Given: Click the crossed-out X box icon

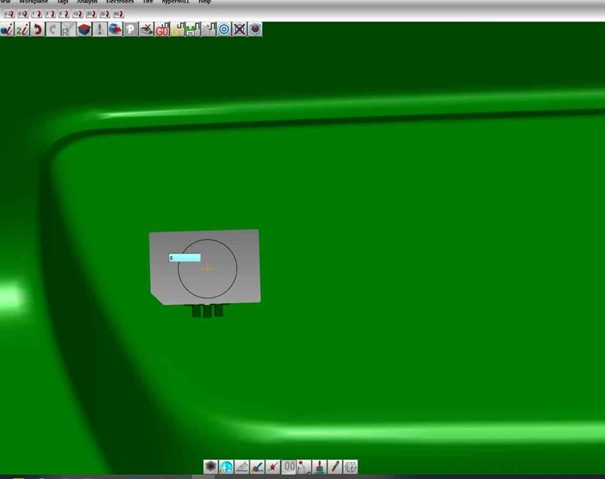Looking at the screenshot, I should click(239, 30).
